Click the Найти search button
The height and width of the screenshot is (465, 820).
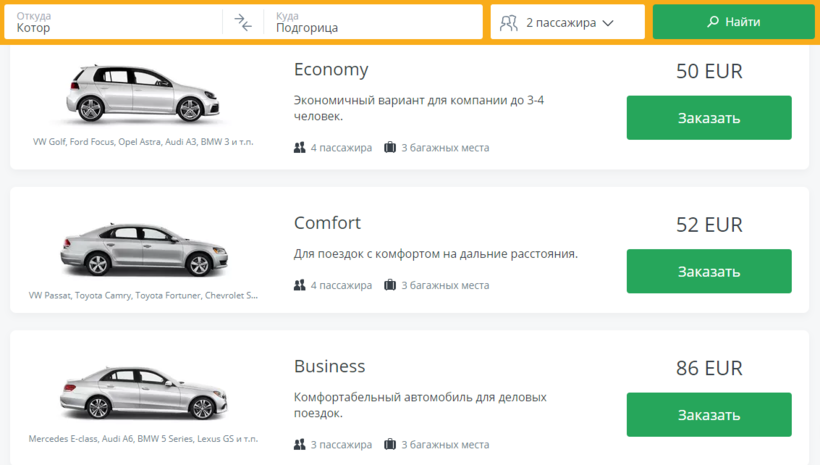734,21
